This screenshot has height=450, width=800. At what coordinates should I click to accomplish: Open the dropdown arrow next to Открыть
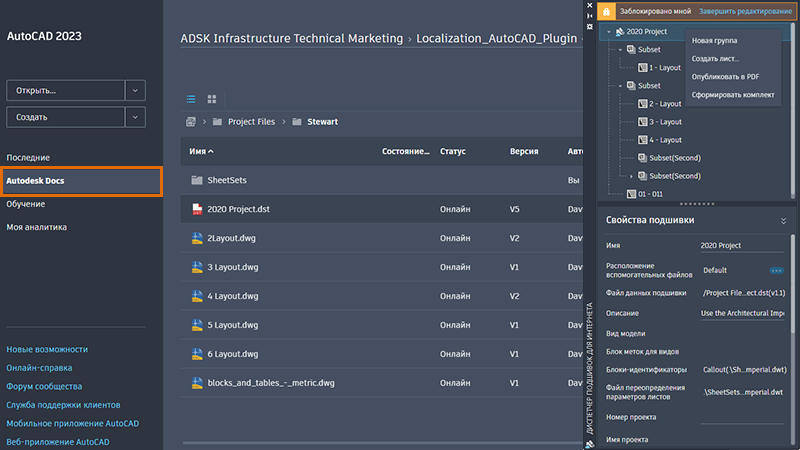137,90
